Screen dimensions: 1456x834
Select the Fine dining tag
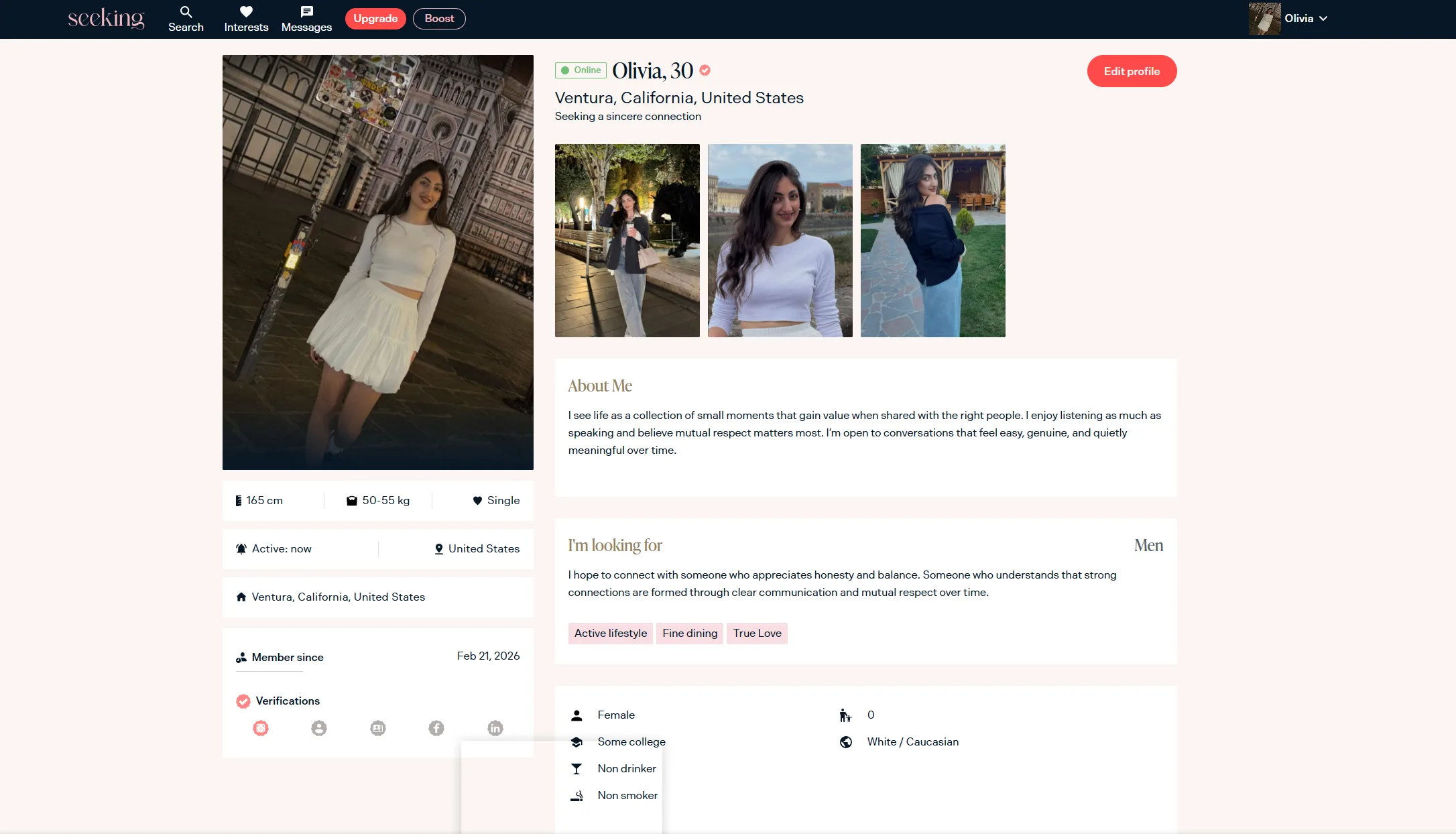click(x=690, y=634)
